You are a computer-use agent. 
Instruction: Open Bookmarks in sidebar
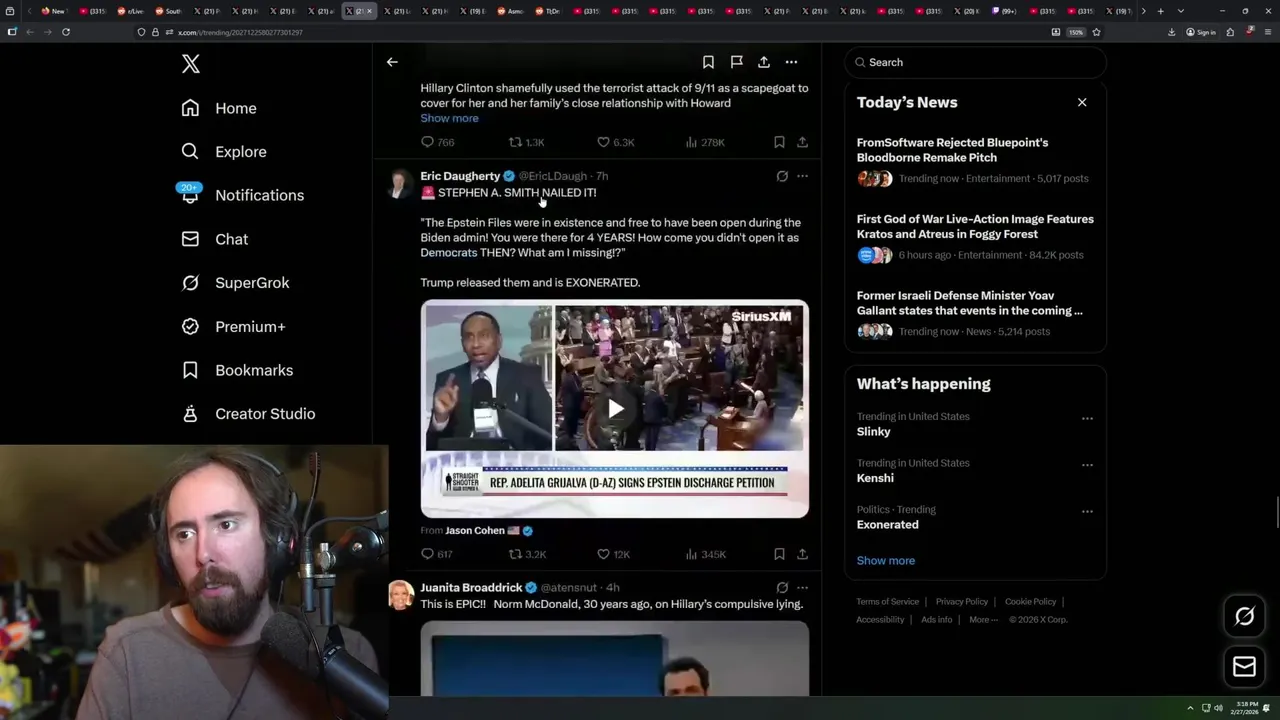tap(237, 370)
